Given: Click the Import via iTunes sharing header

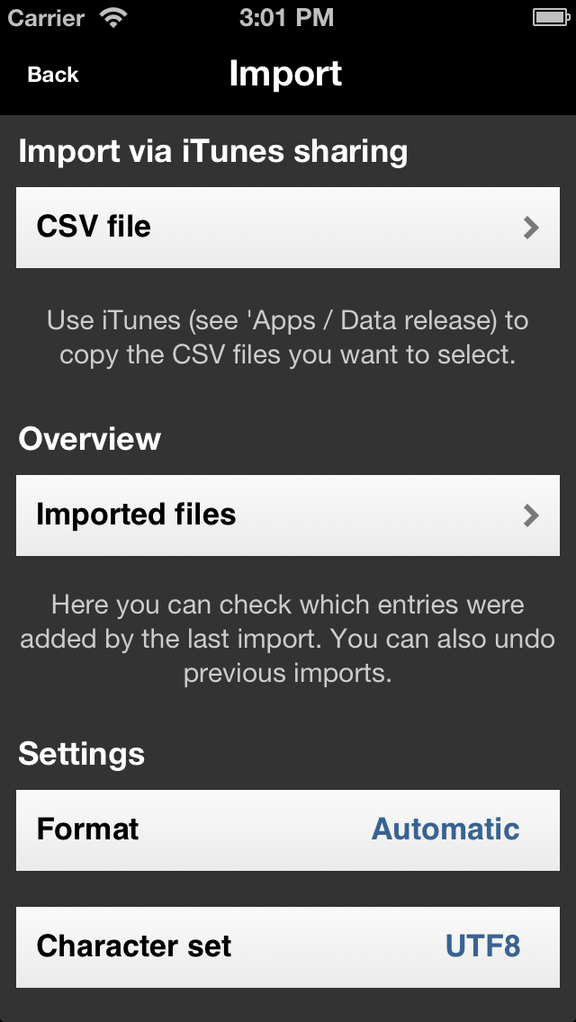Looking at the screenshot, I should pos(213,151).
